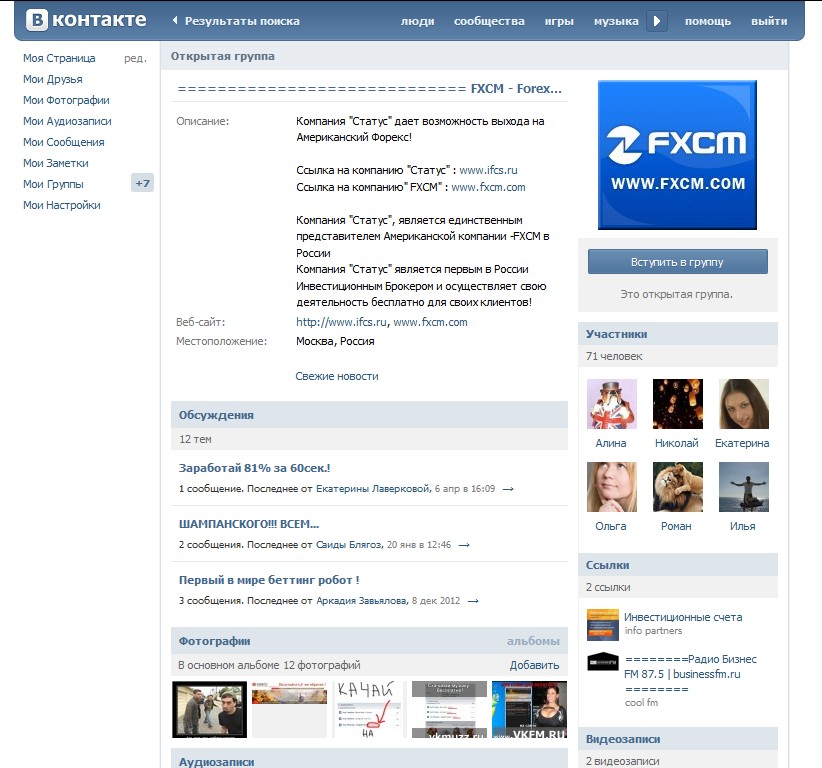Click the name link Екатерина
The image size is (822, 768).
(742, 443)
